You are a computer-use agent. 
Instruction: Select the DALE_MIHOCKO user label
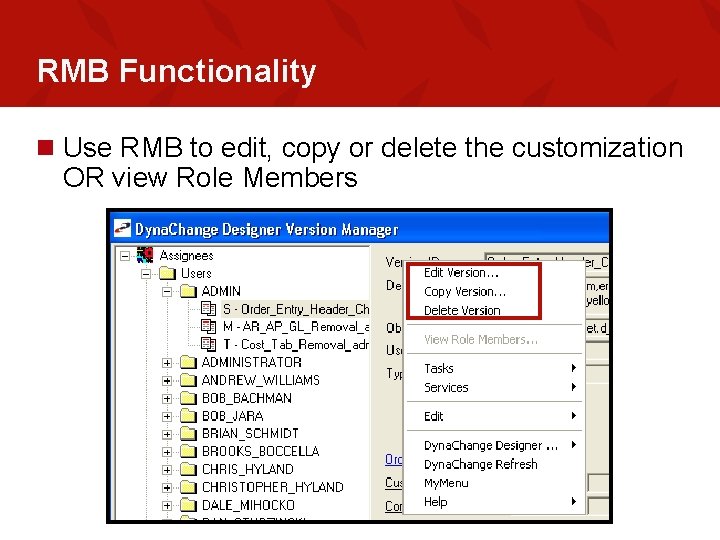tap(248, 505)
